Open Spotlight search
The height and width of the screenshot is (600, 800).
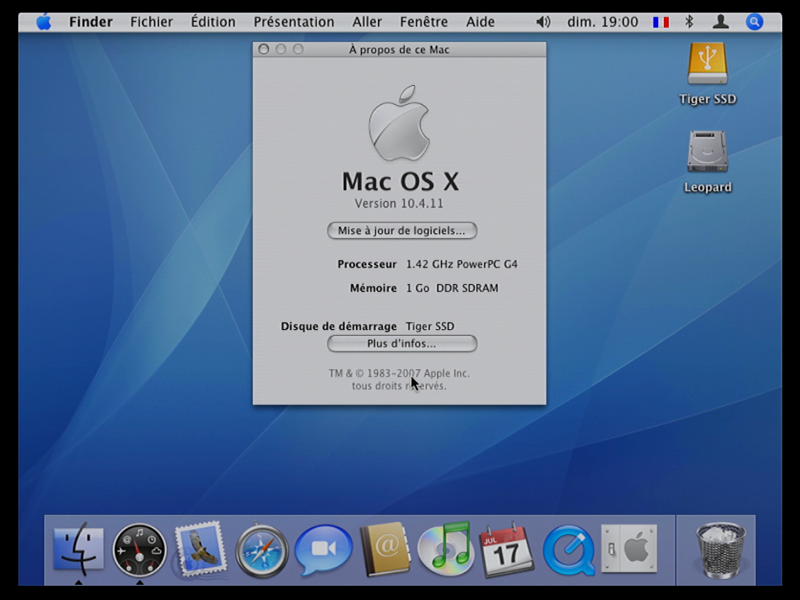point(755,22)
